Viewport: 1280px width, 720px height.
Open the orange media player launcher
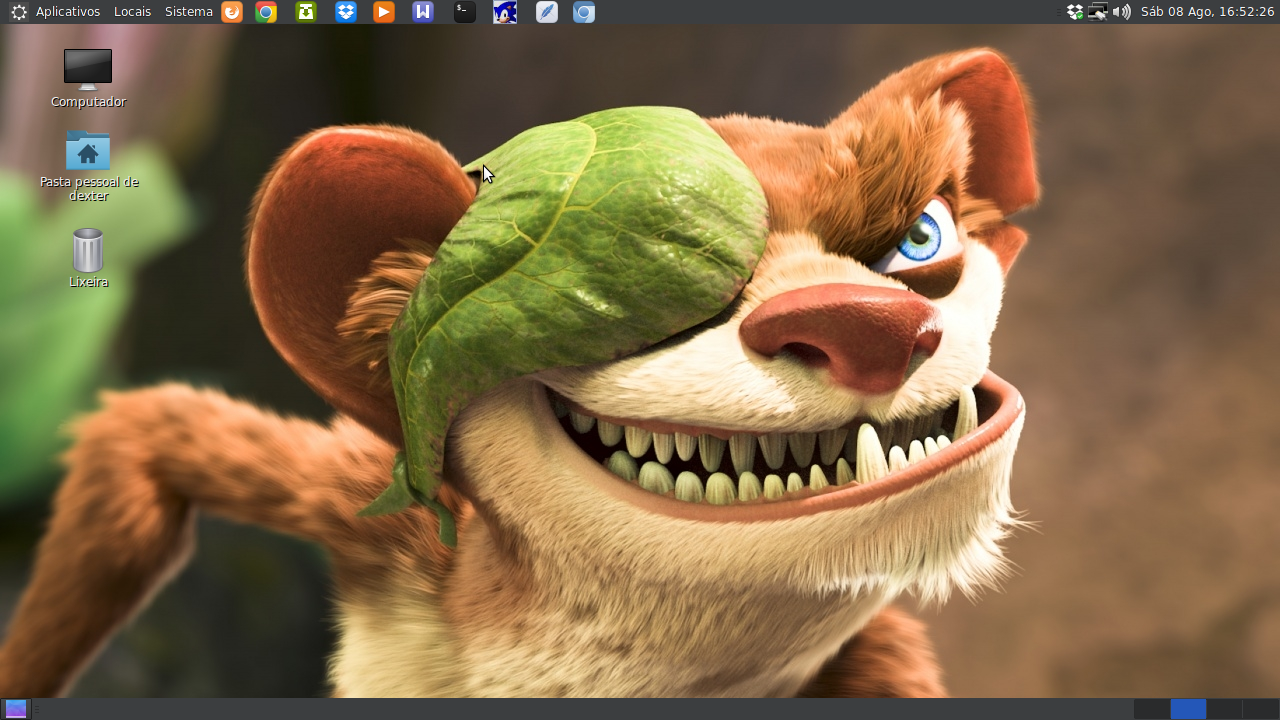384,12
